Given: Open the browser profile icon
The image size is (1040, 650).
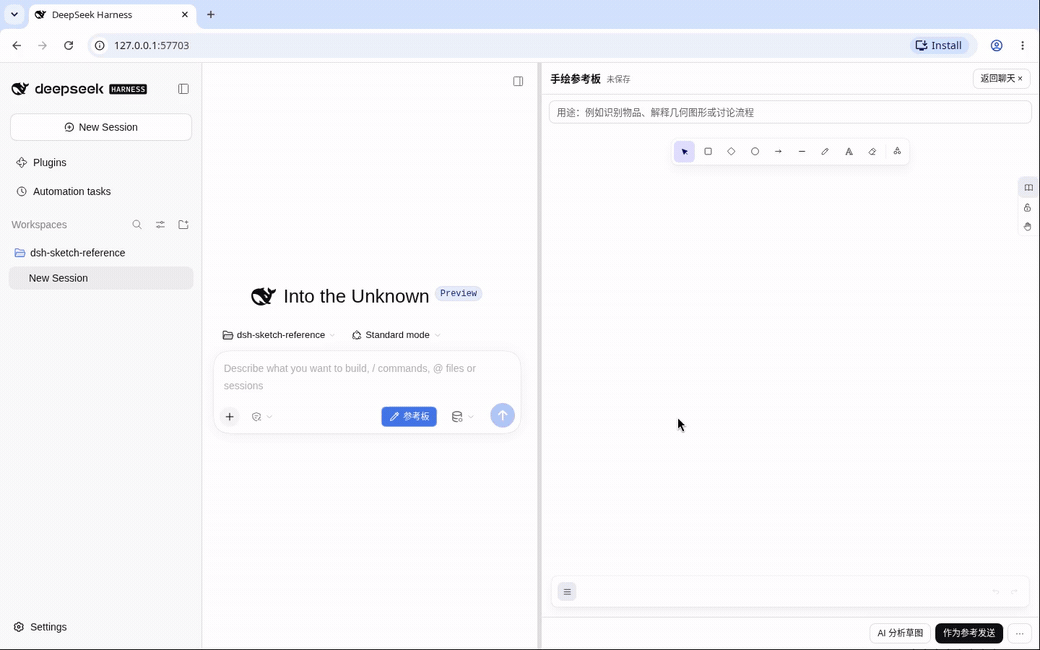Looking at the screenshot, I should point(996,45).
